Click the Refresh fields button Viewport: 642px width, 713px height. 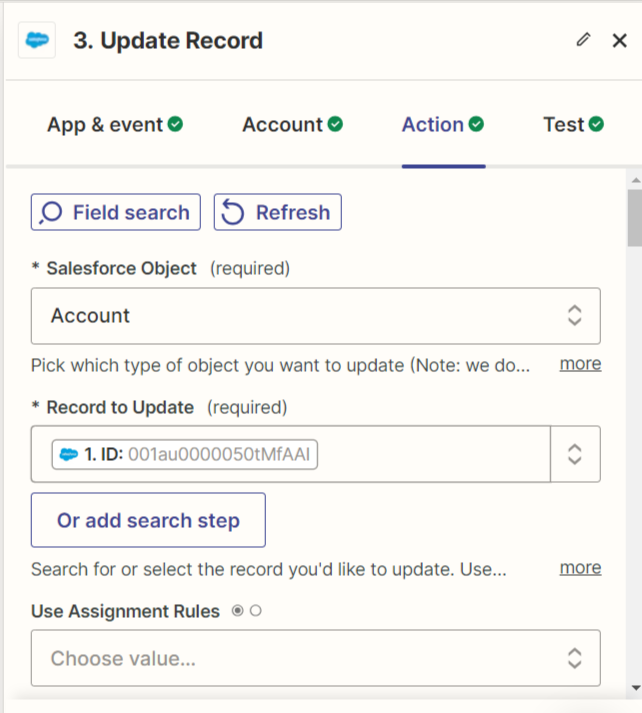pos(277,212)
